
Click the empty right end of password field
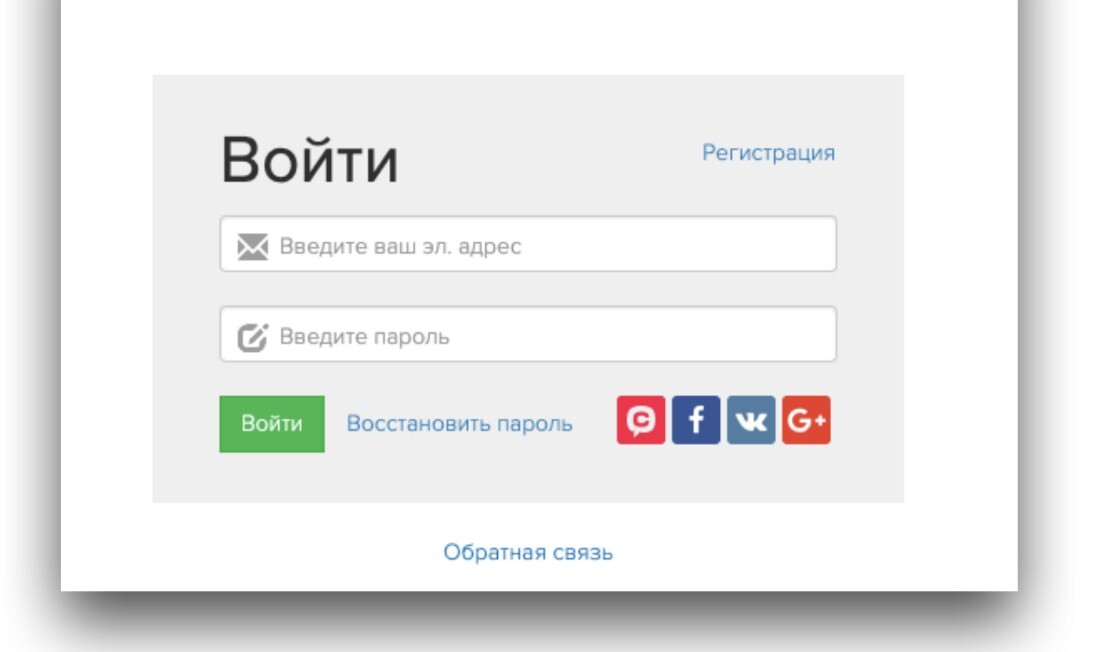[780, 335]
